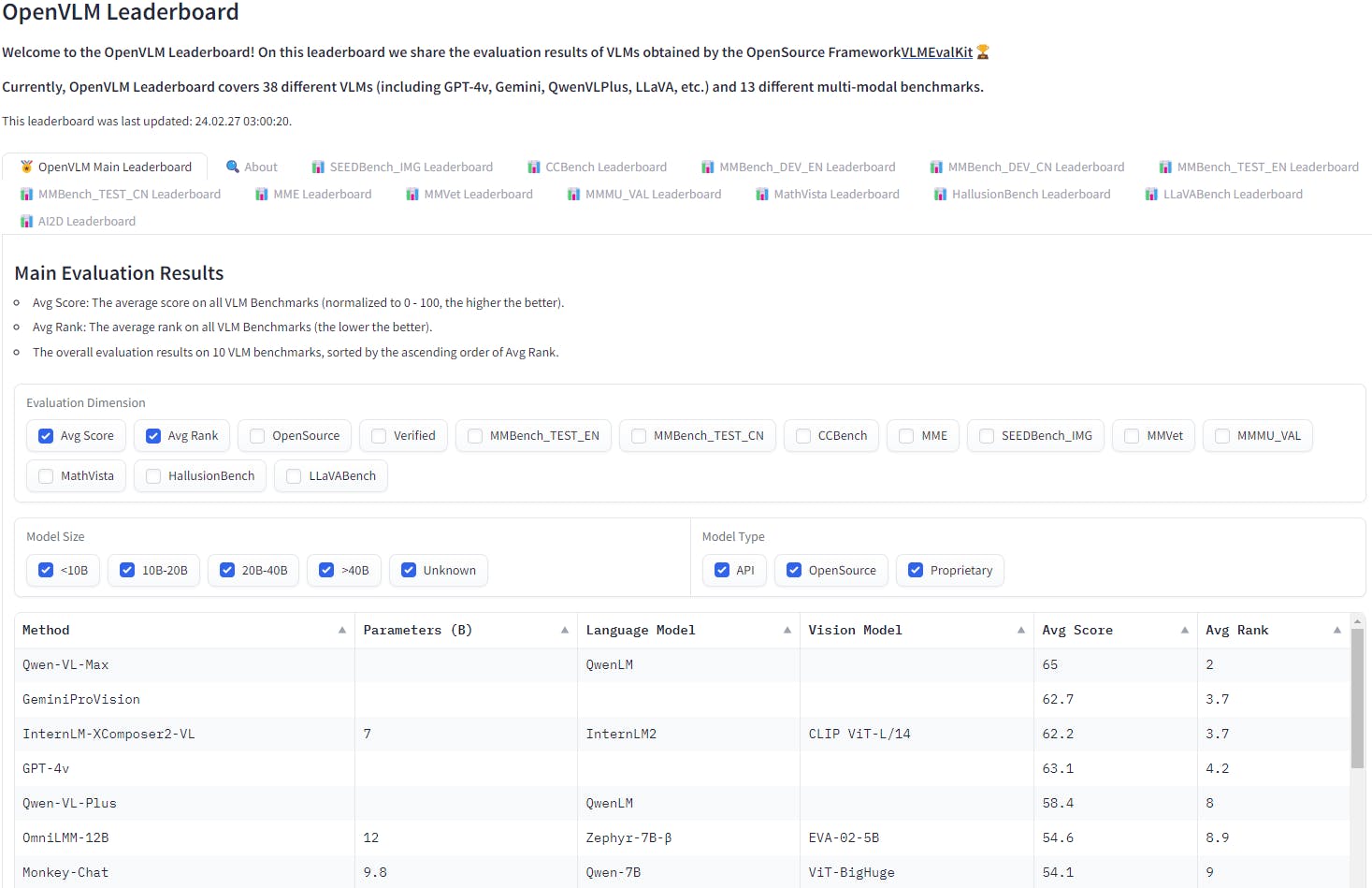Check the SEEDBench_IMG dimension checkbox
This screenshot has height=888, width=1372.
[x=987, y=436]
